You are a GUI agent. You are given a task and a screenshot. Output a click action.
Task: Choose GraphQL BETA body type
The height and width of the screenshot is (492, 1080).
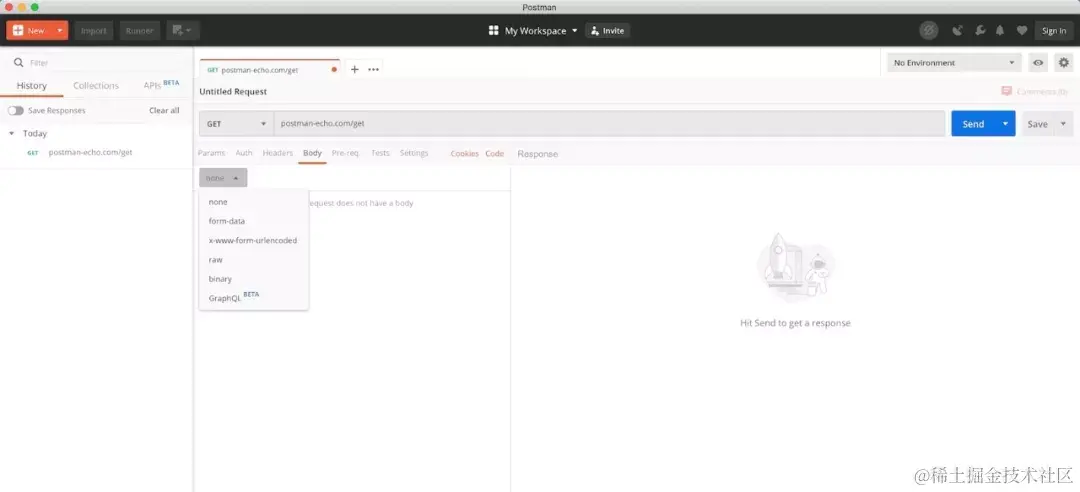click(253, 298)
